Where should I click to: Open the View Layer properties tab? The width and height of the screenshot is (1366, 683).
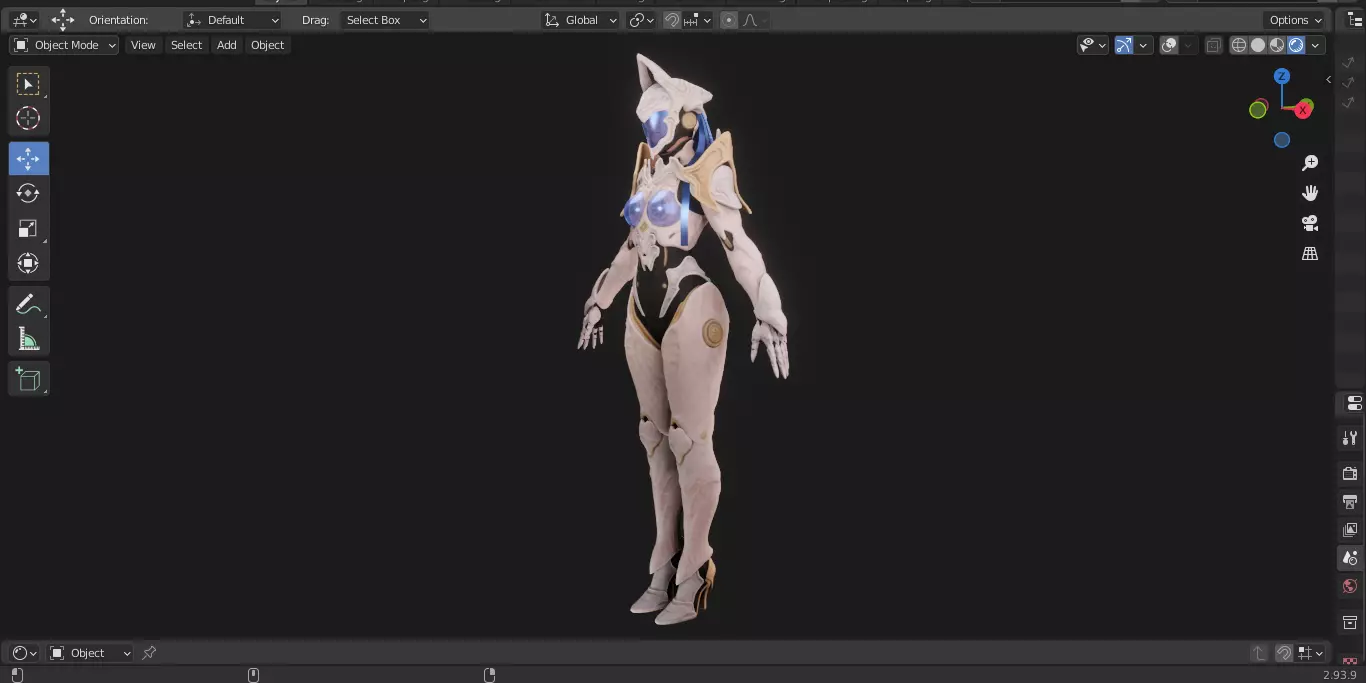tap(1350, 529)
